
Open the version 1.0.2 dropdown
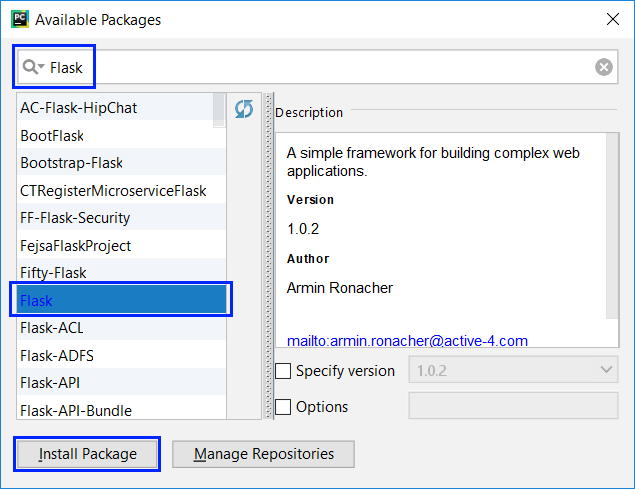point(513,371)
